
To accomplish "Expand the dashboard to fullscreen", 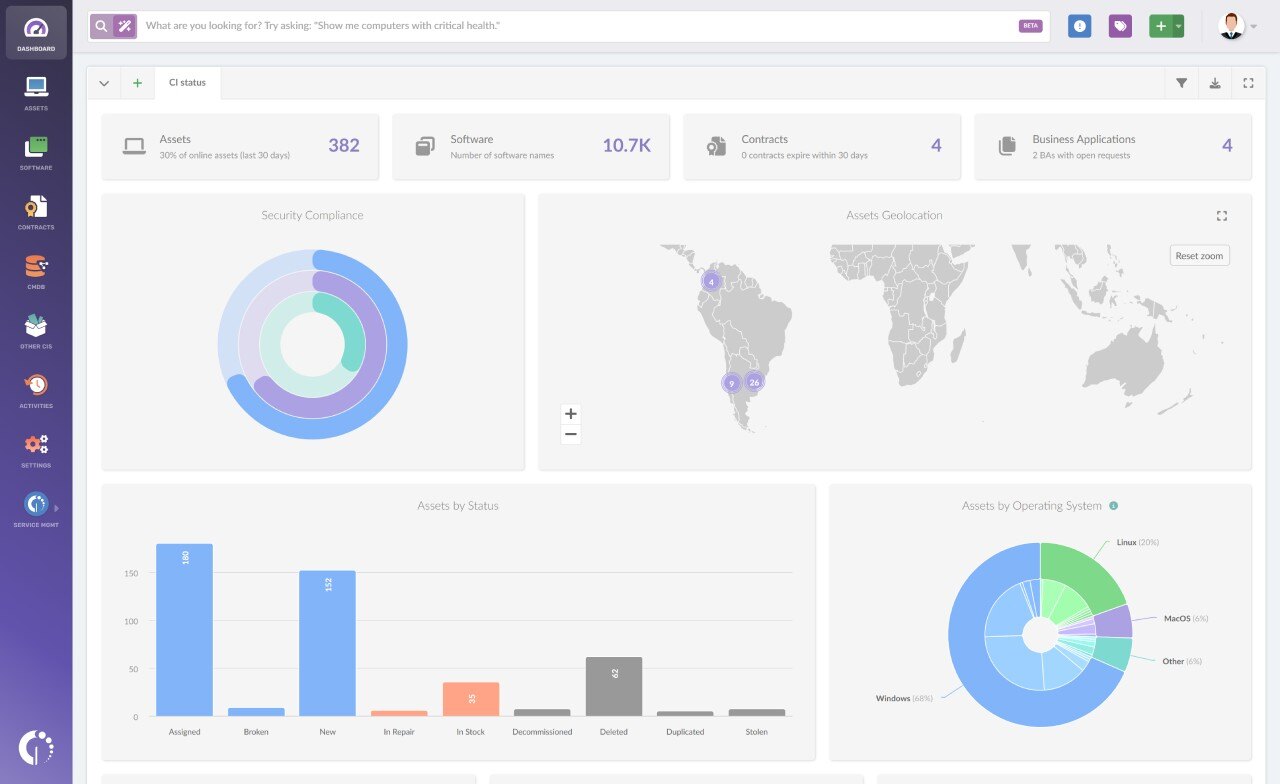I will 1247,83.
